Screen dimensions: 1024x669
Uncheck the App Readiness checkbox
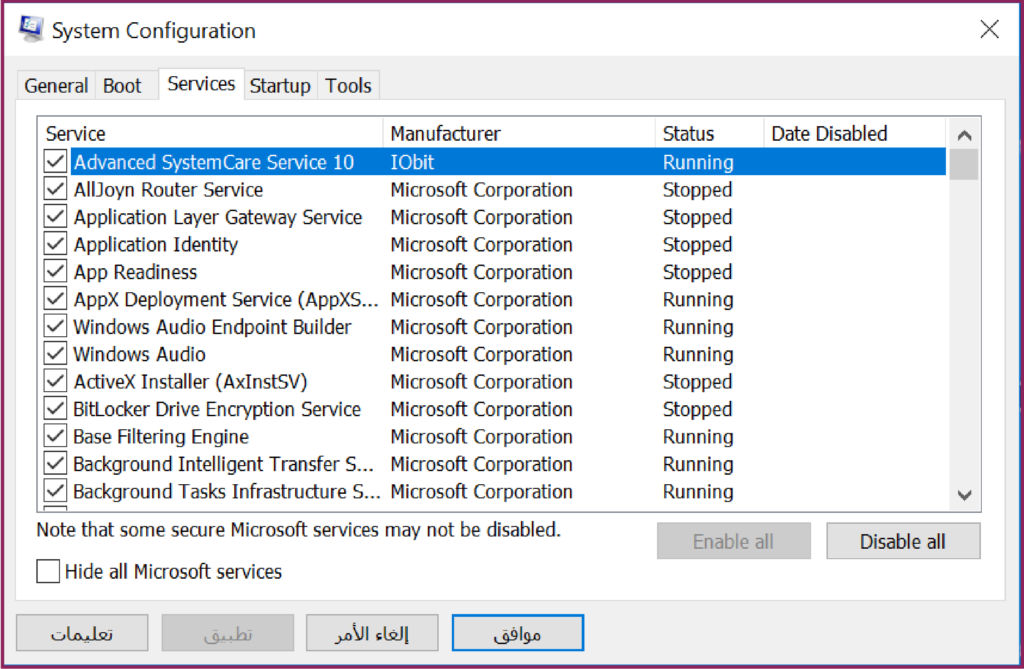click(56, 271)
